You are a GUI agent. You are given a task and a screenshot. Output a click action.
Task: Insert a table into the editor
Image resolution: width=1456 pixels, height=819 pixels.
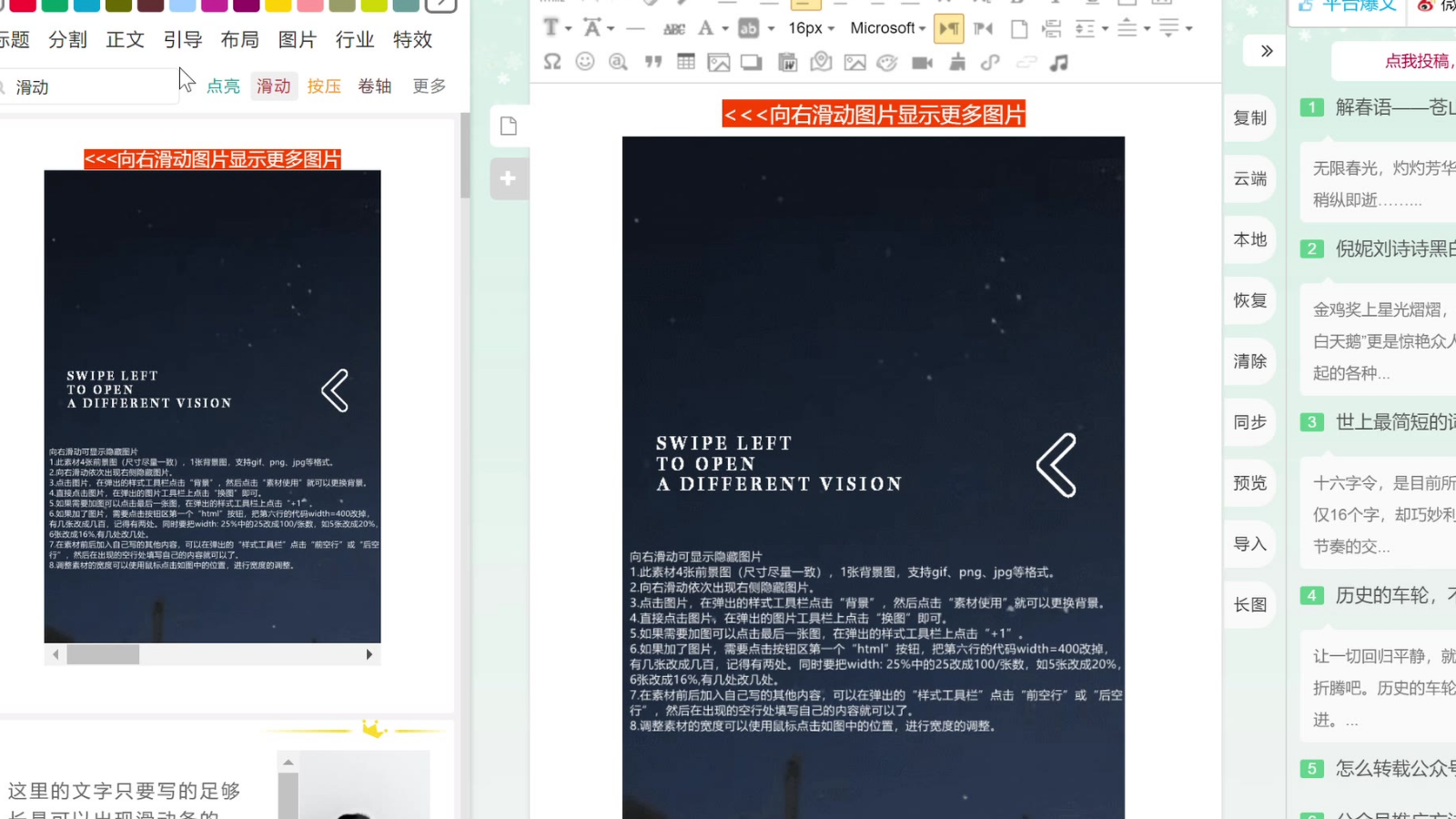[x=686, y=62]
